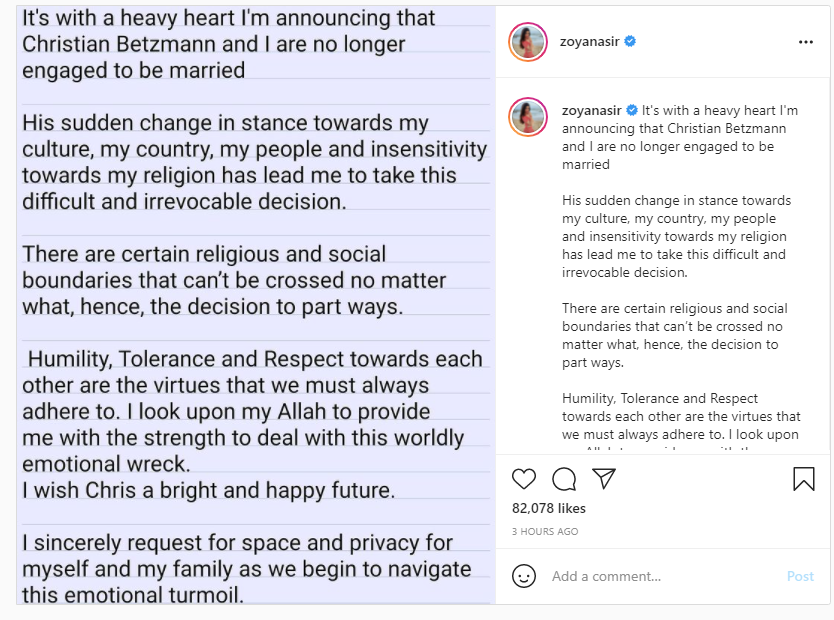Screen dimensions: 834x620
Task: Save post with the bookmark icon
Action: coord(804,479)
